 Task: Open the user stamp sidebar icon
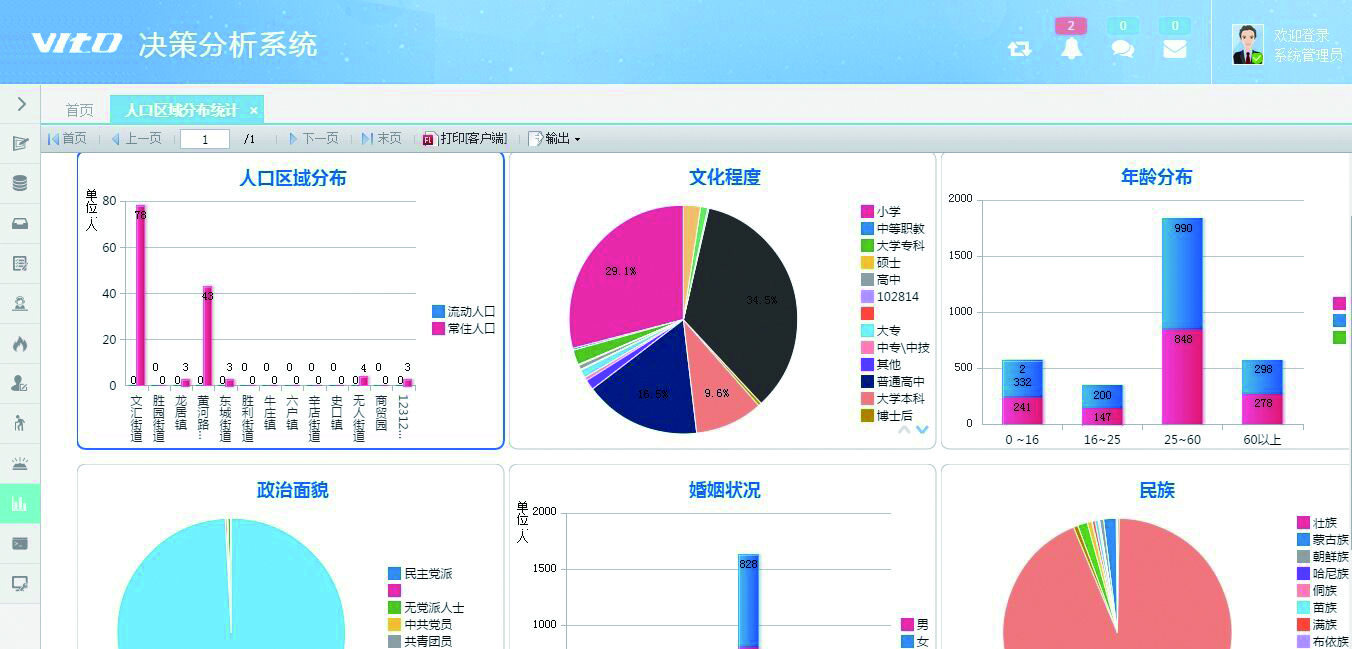20,303
